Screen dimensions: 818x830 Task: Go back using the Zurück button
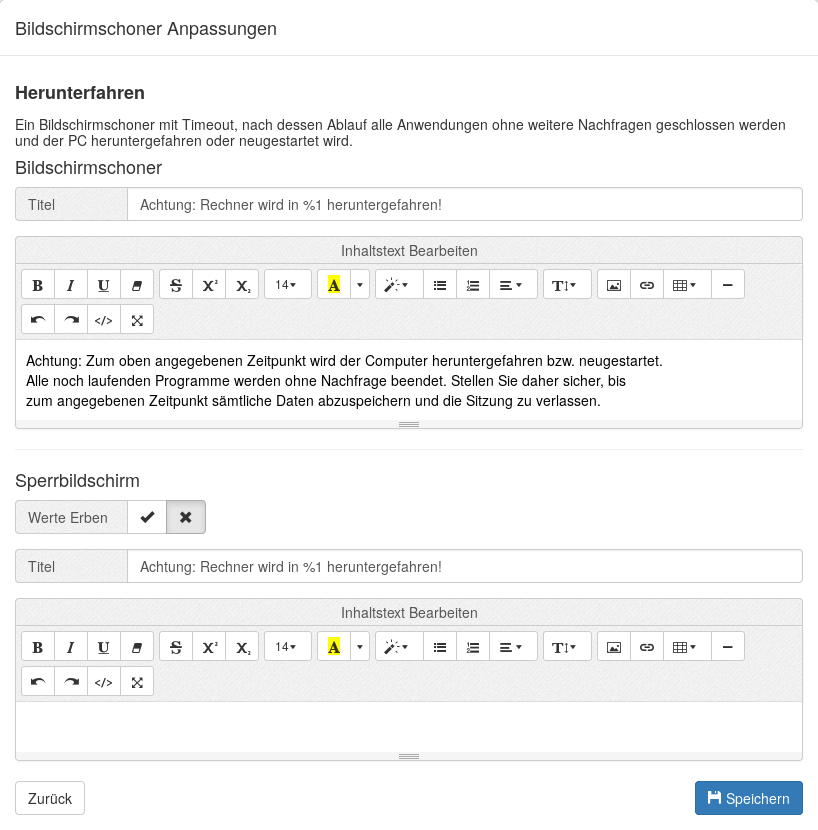coord(49,798)
